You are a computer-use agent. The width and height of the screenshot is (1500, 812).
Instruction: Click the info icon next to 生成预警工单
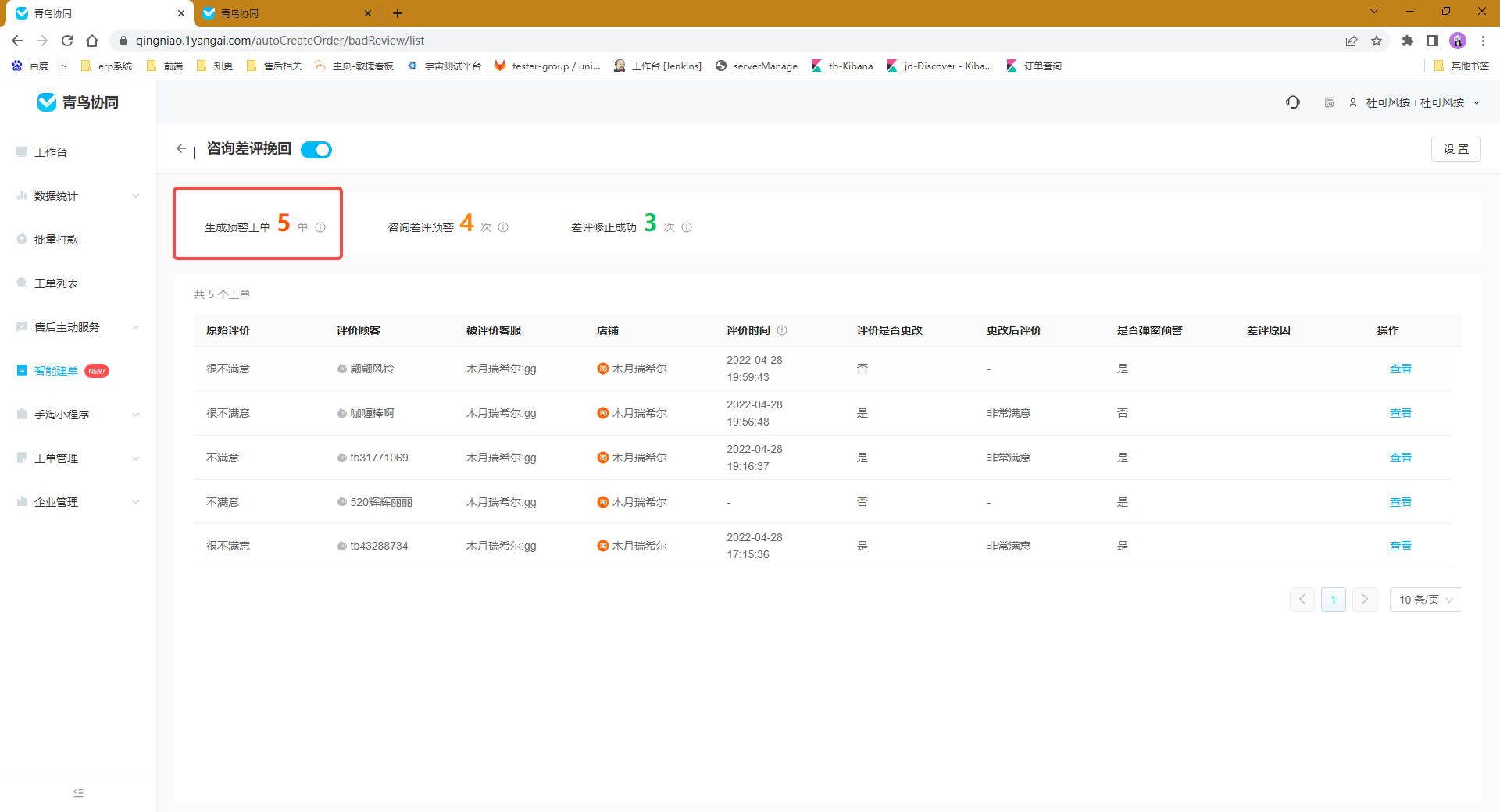tap(320, 227)
